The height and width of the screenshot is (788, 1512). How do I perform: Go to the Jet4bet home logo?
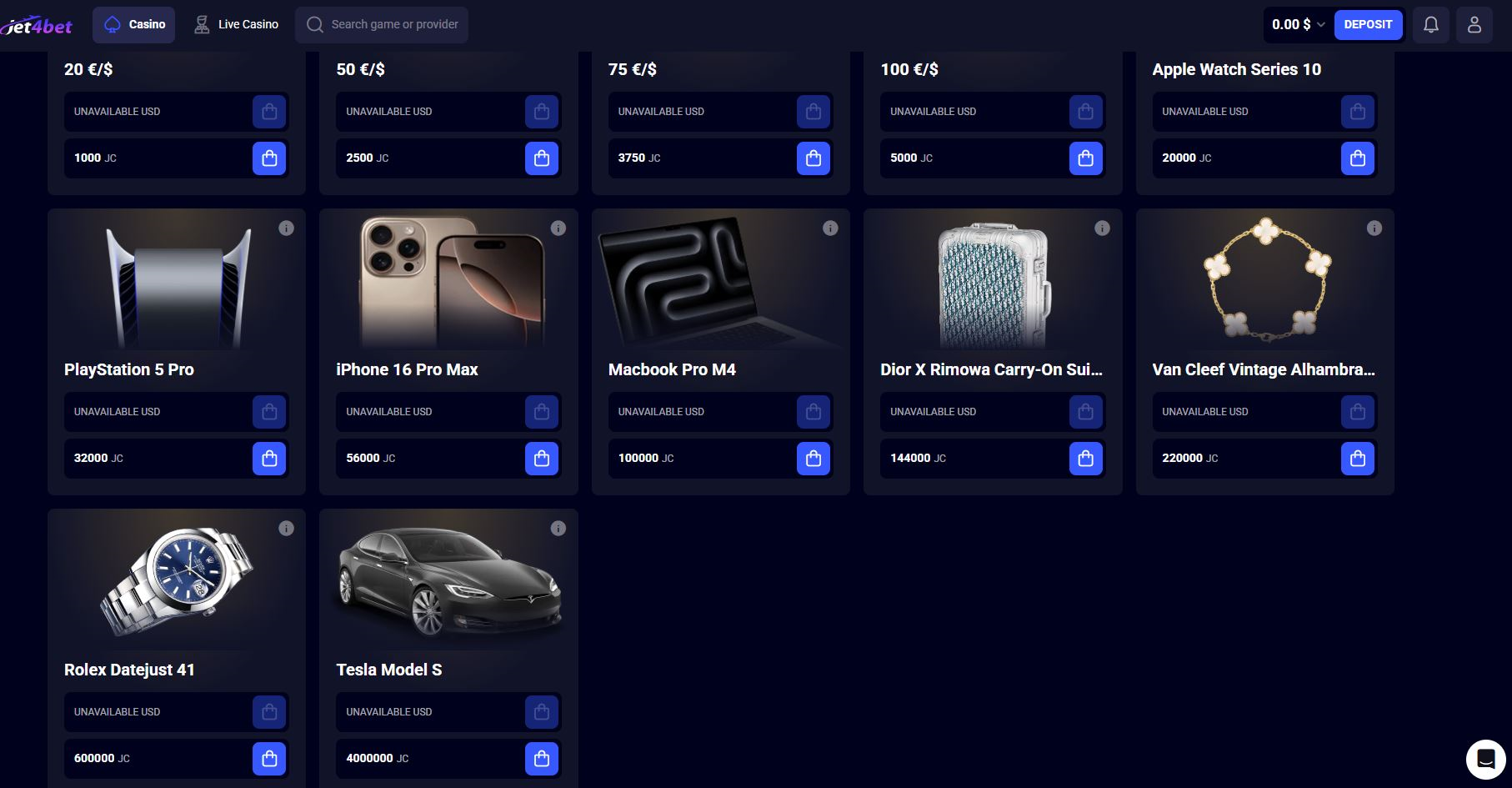point(38,26)
